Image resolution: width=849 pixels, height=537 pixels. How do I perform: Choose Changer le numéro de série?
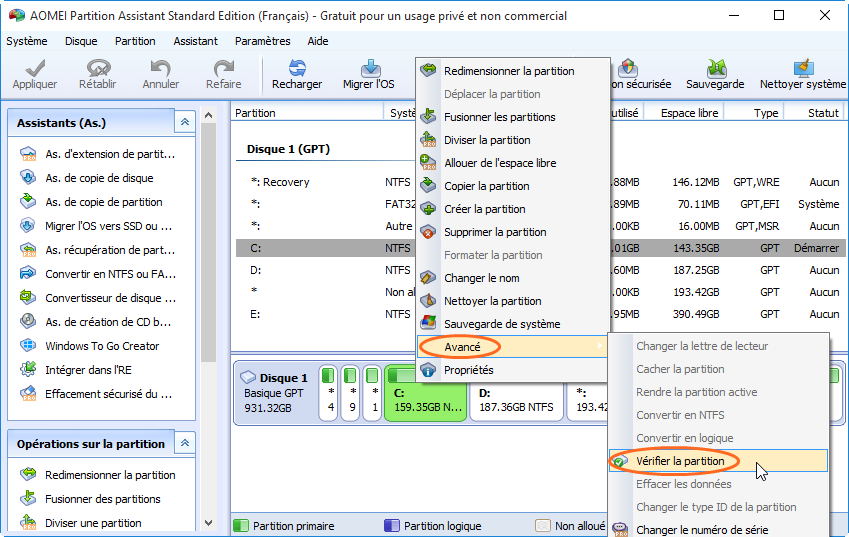coord(719,530)
